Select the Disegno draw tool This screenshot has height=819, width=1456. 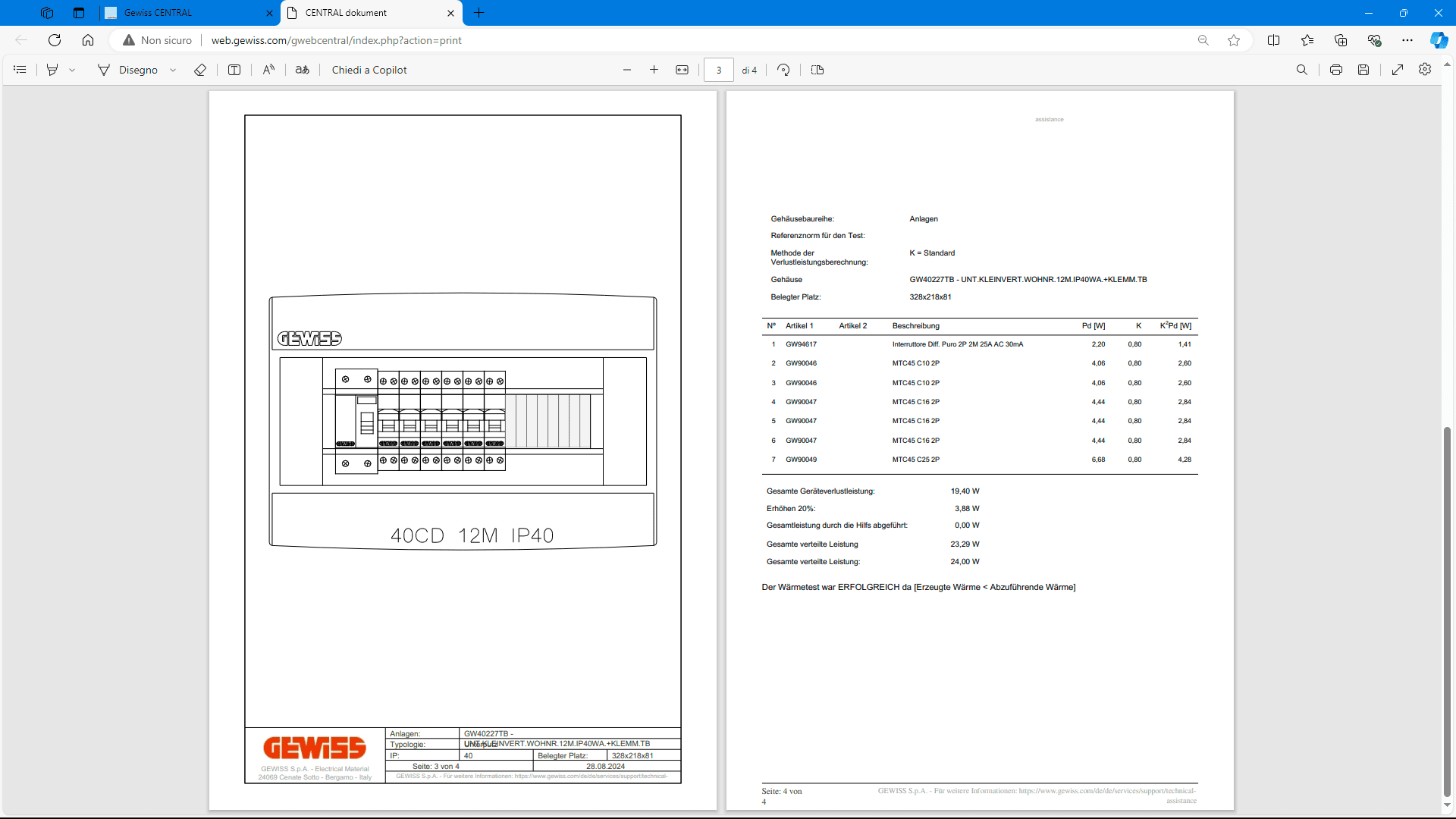(x=128, y=70)
